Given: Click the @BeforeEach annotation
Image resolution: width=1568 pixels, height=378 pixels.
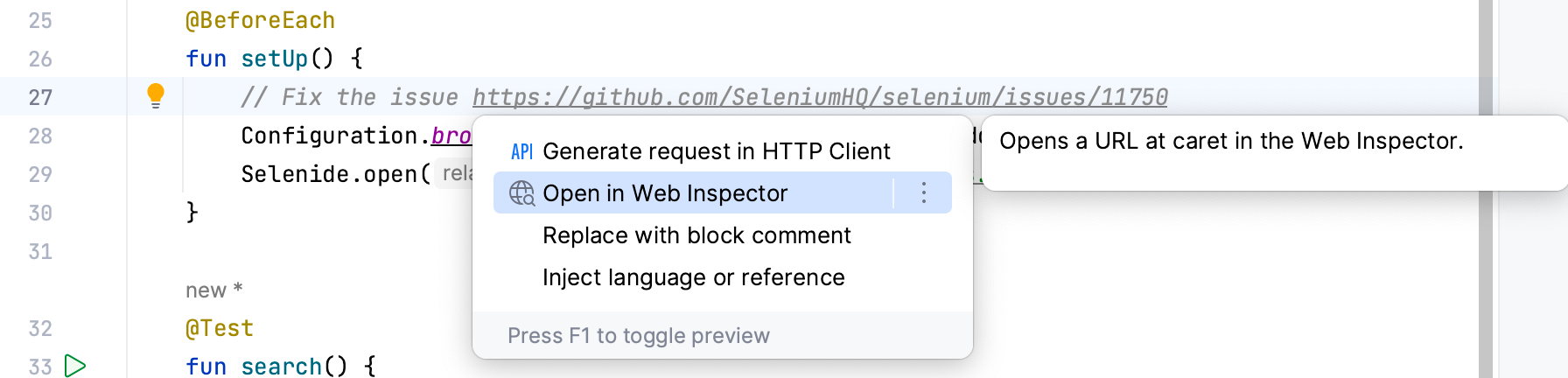Looking at the screenshot, I should [260, 20].
